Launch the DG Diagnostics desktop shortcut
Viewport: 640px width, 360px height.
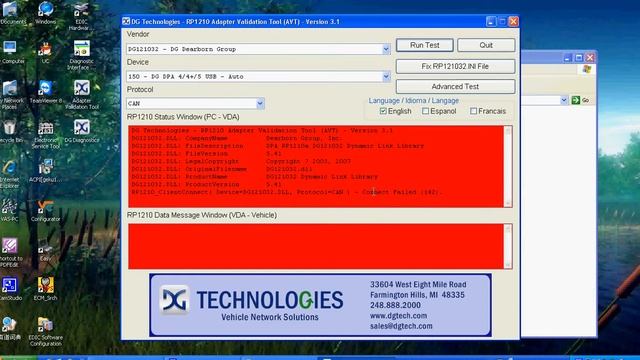82,131
